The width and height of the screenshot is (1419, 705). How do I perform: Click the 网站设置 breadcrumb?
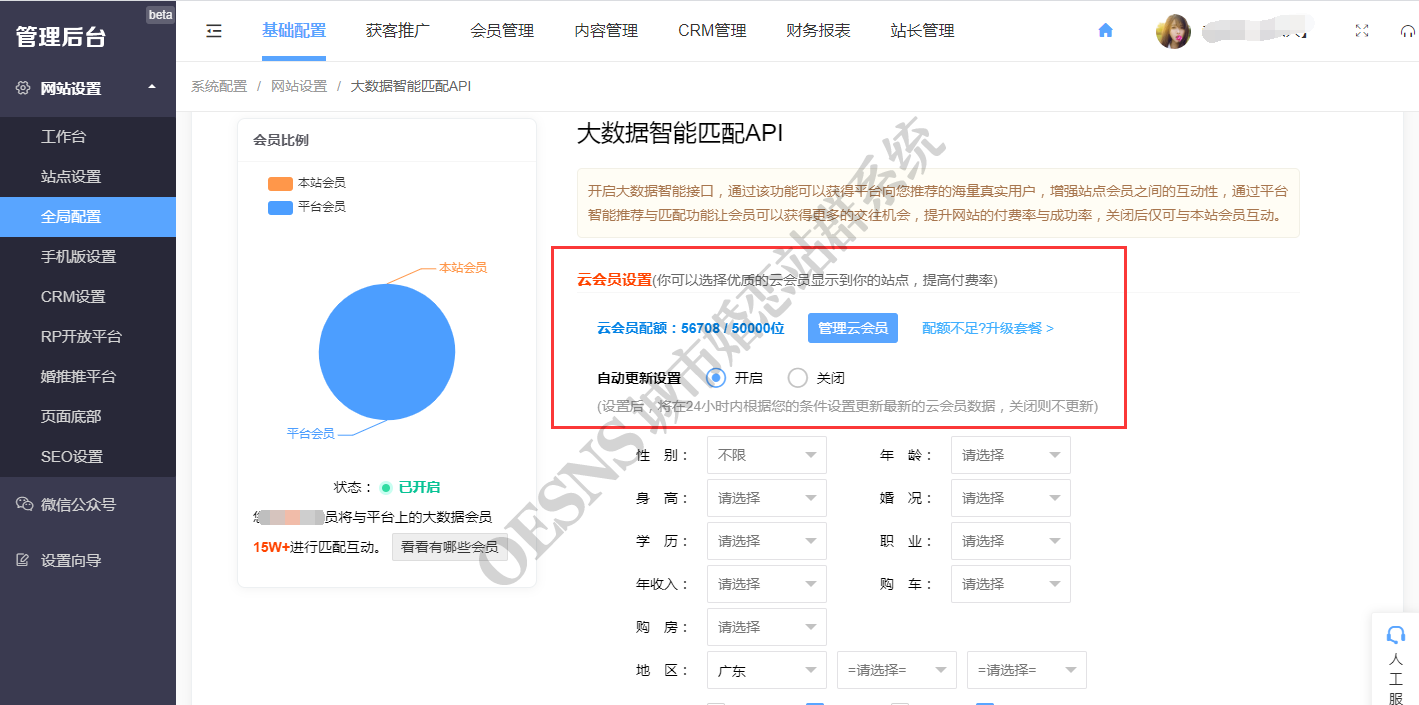click(299, 86)
